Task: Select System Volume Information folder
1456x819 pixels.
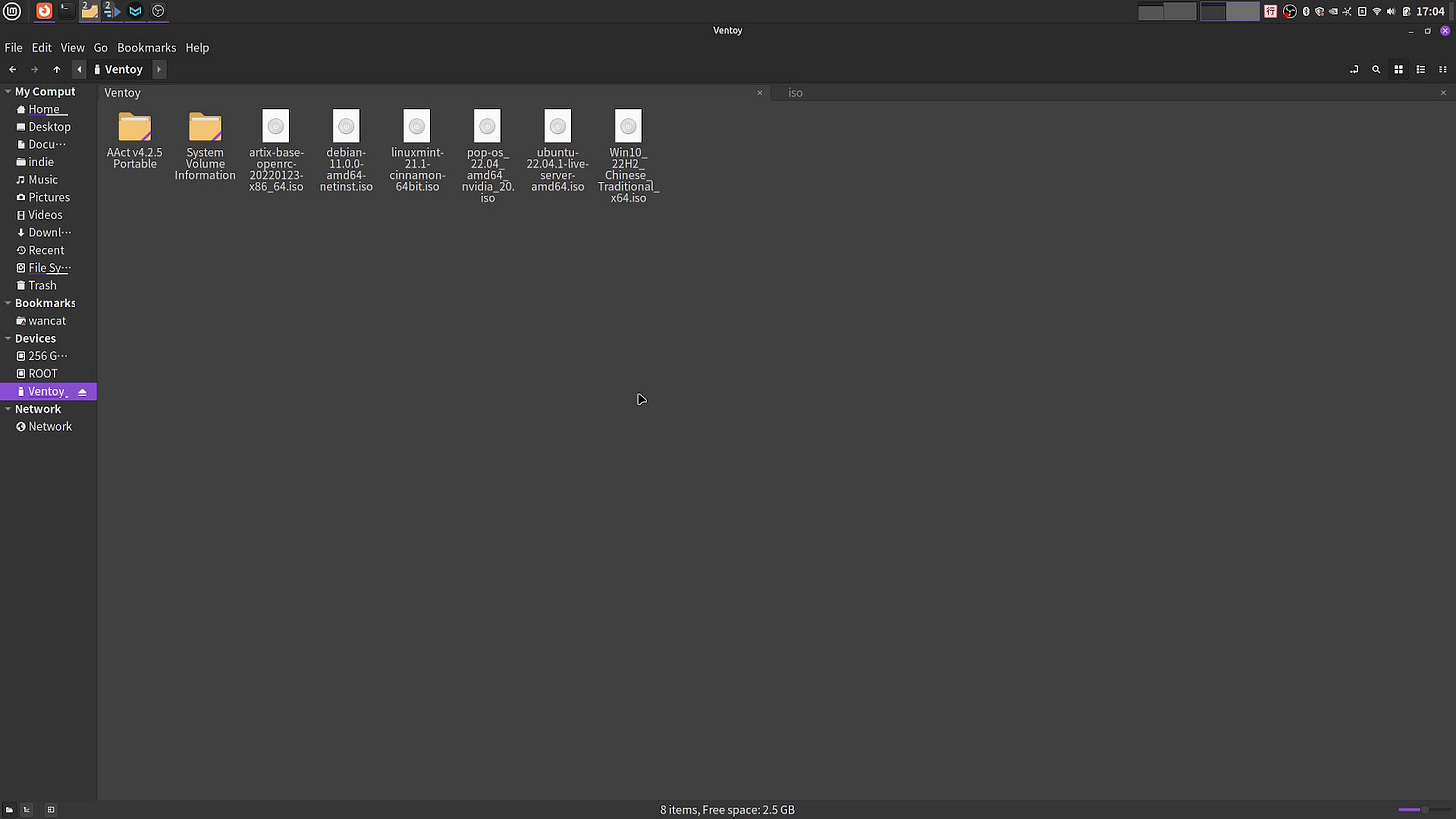Action: (205, 145)
